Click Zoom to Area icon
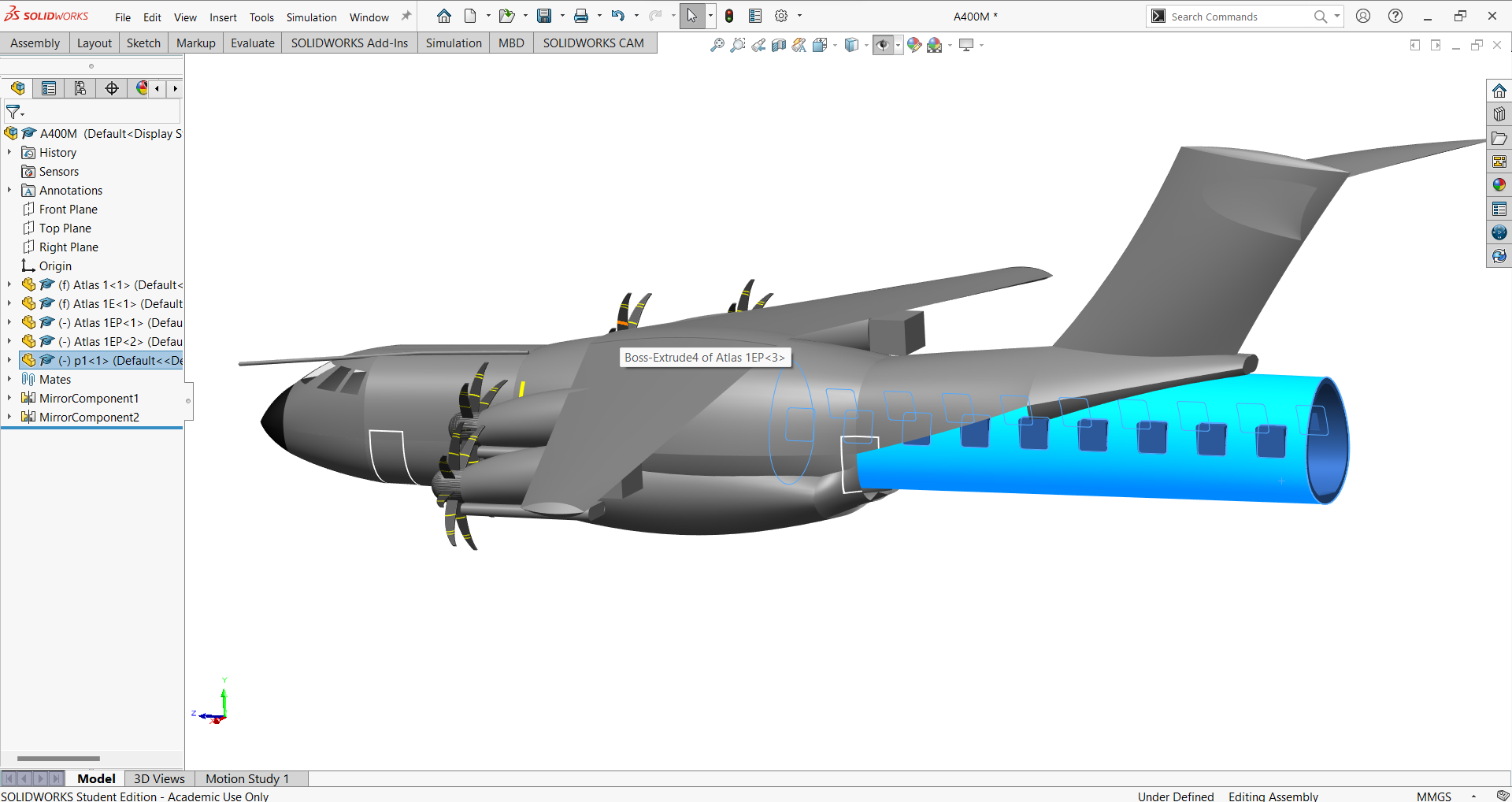 pos(737,45)
